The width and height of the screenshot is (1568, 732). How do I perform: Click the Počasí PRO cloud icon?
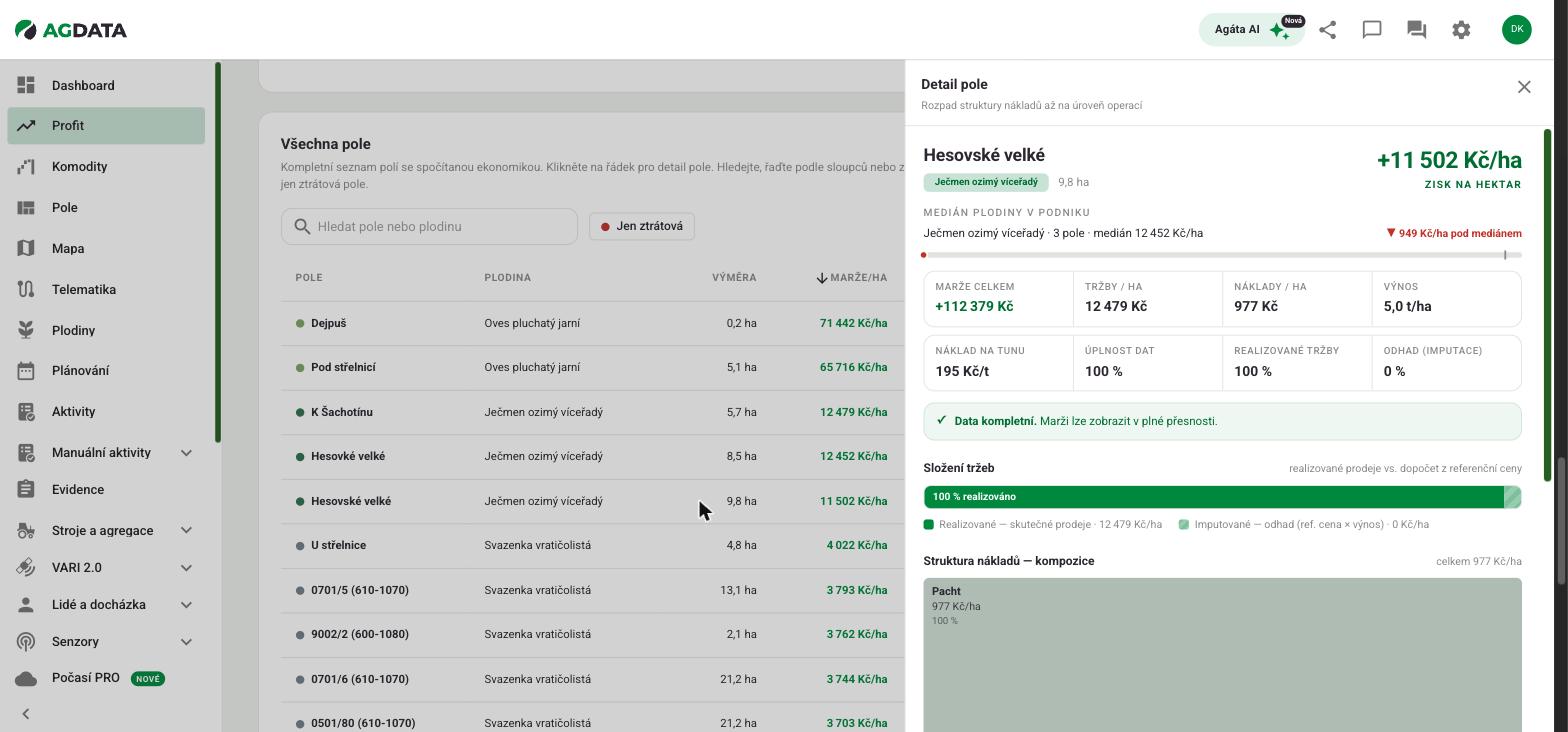point(26,678)
